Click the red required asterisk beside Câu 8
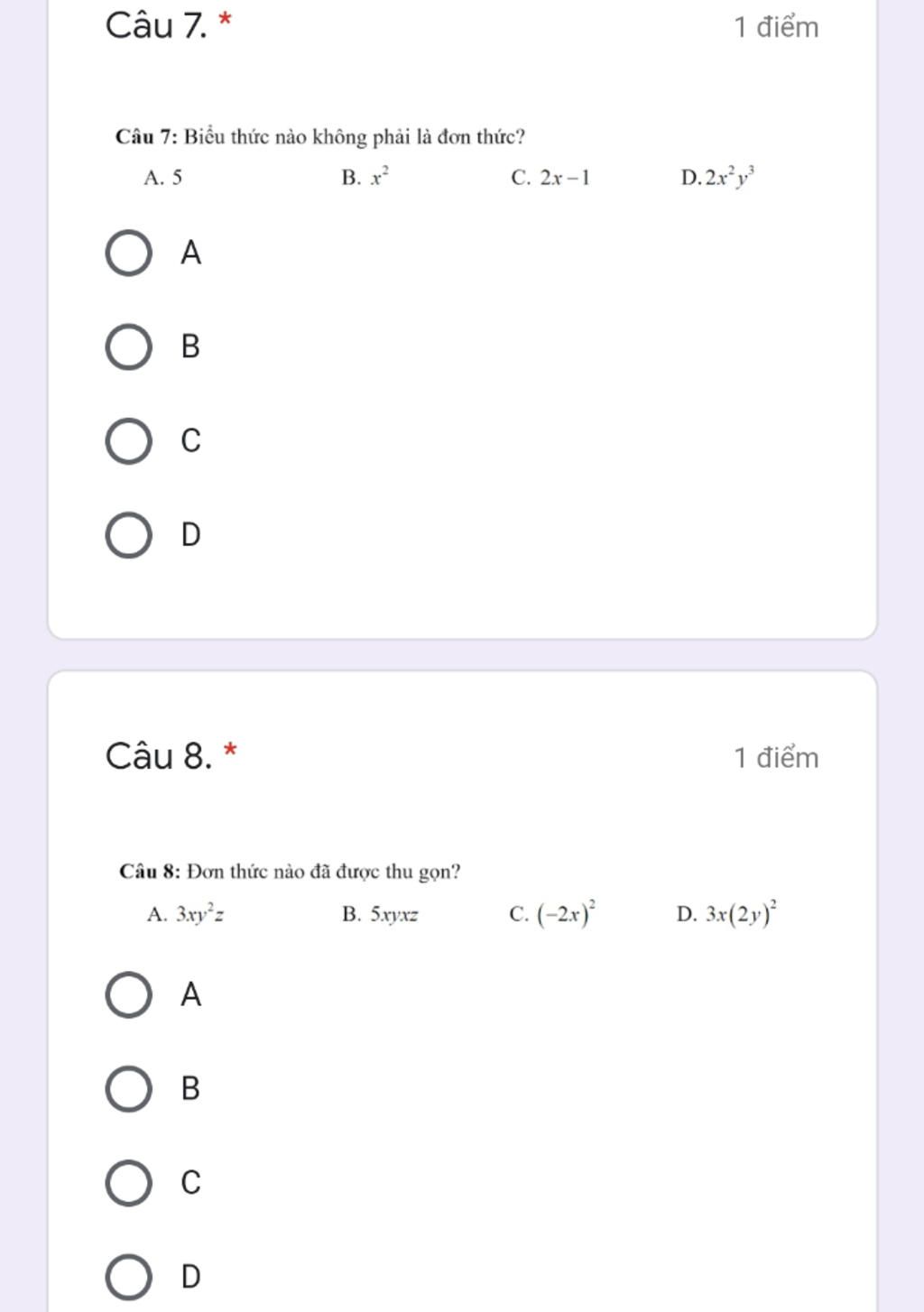Image resolution: width=924 pixels, height=1312 pixels. coord(231,749)
